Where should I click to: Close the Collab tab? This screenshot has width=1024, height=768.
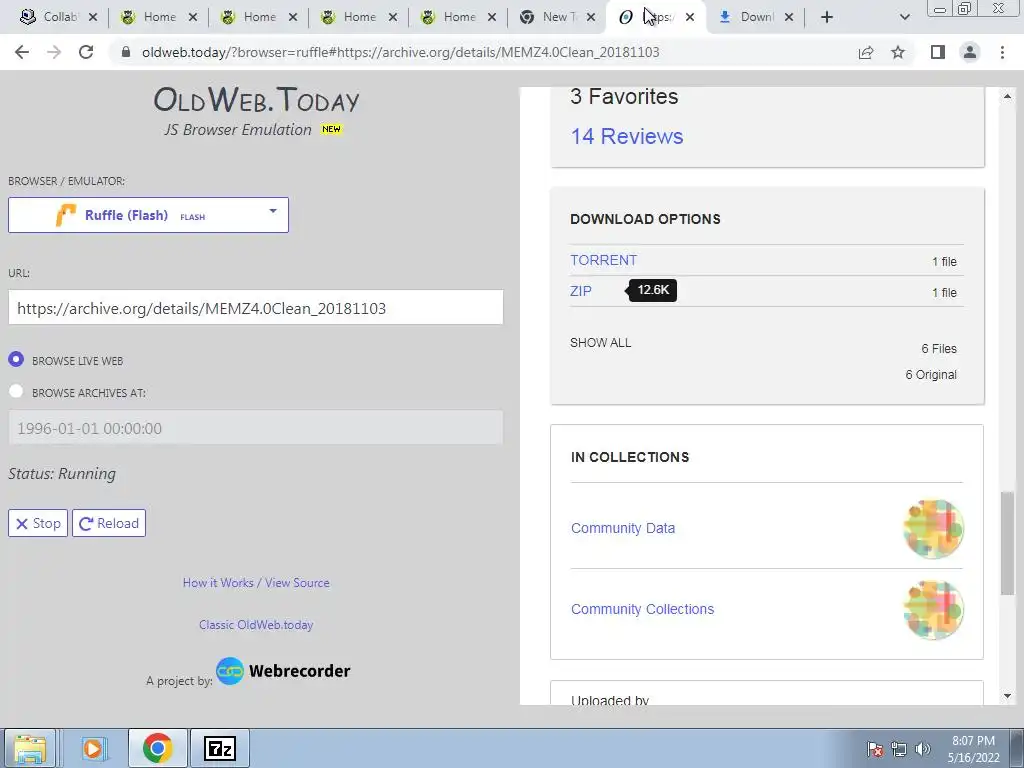[x=93, y=18]
